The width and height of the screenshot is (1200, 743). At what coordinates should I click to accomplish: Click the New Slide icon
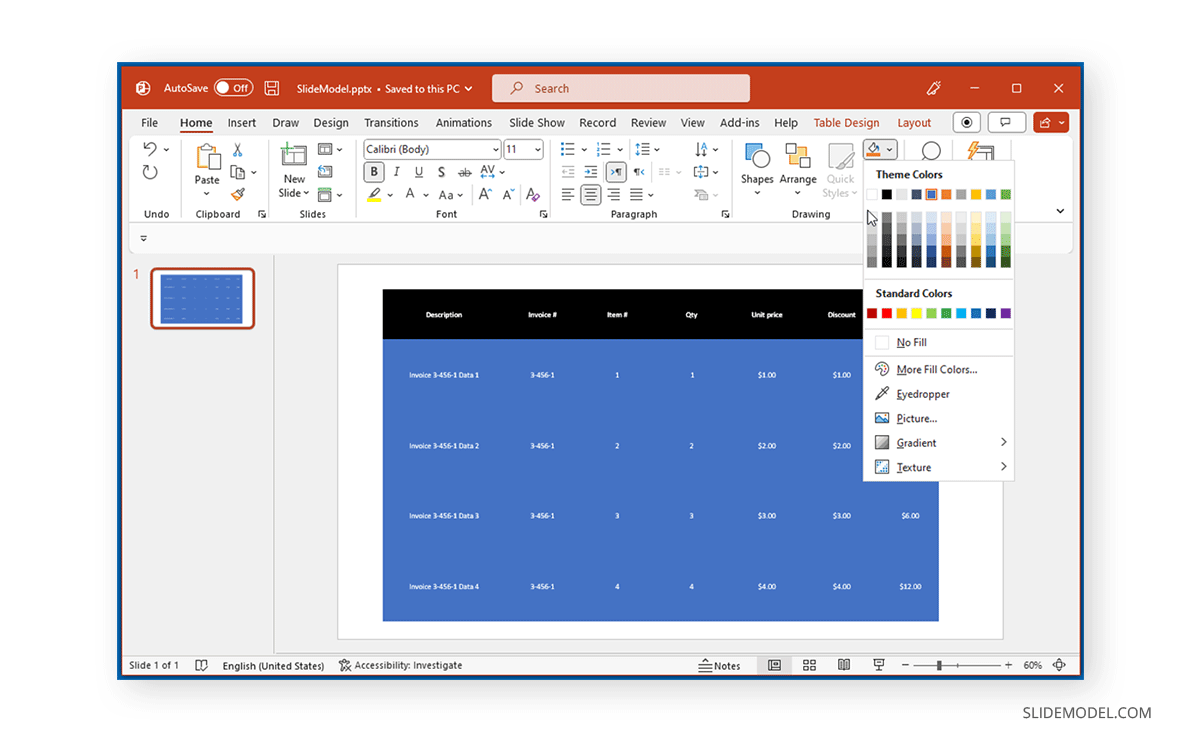[x=294, y=155]
